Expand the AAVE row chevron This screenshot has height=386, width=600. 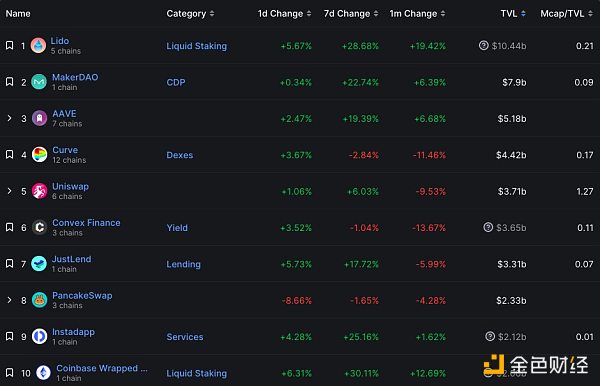click(x=10, y=118)
